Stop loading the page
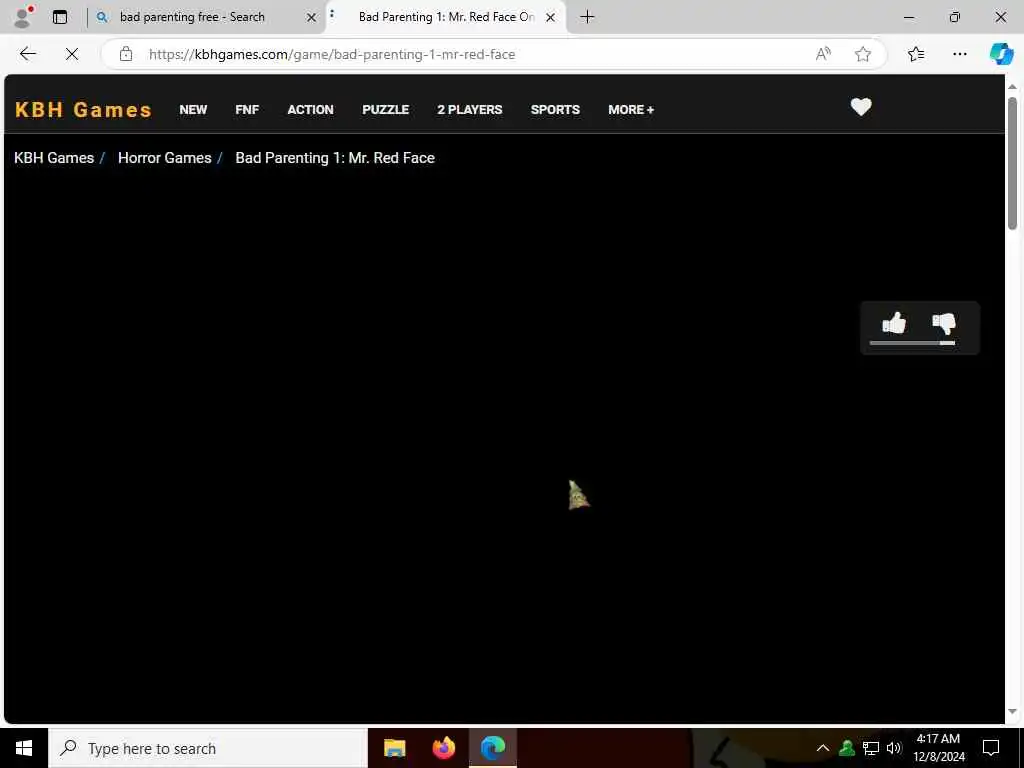Image resolution: width=1024 pixels, height=768 pixels. [72, 54]
